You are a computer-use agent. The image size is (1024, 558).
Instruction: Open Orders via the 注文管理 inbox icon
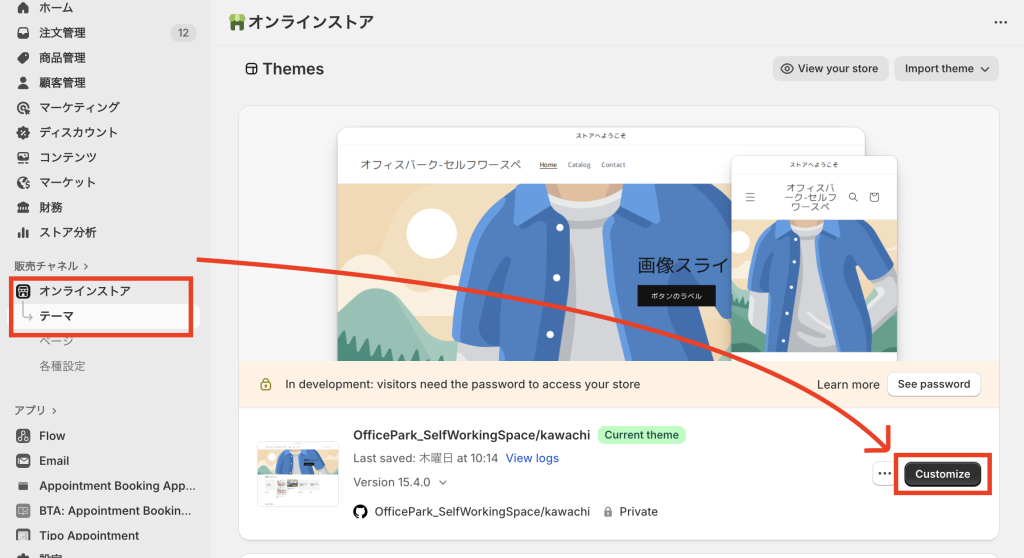click(23, 33)
